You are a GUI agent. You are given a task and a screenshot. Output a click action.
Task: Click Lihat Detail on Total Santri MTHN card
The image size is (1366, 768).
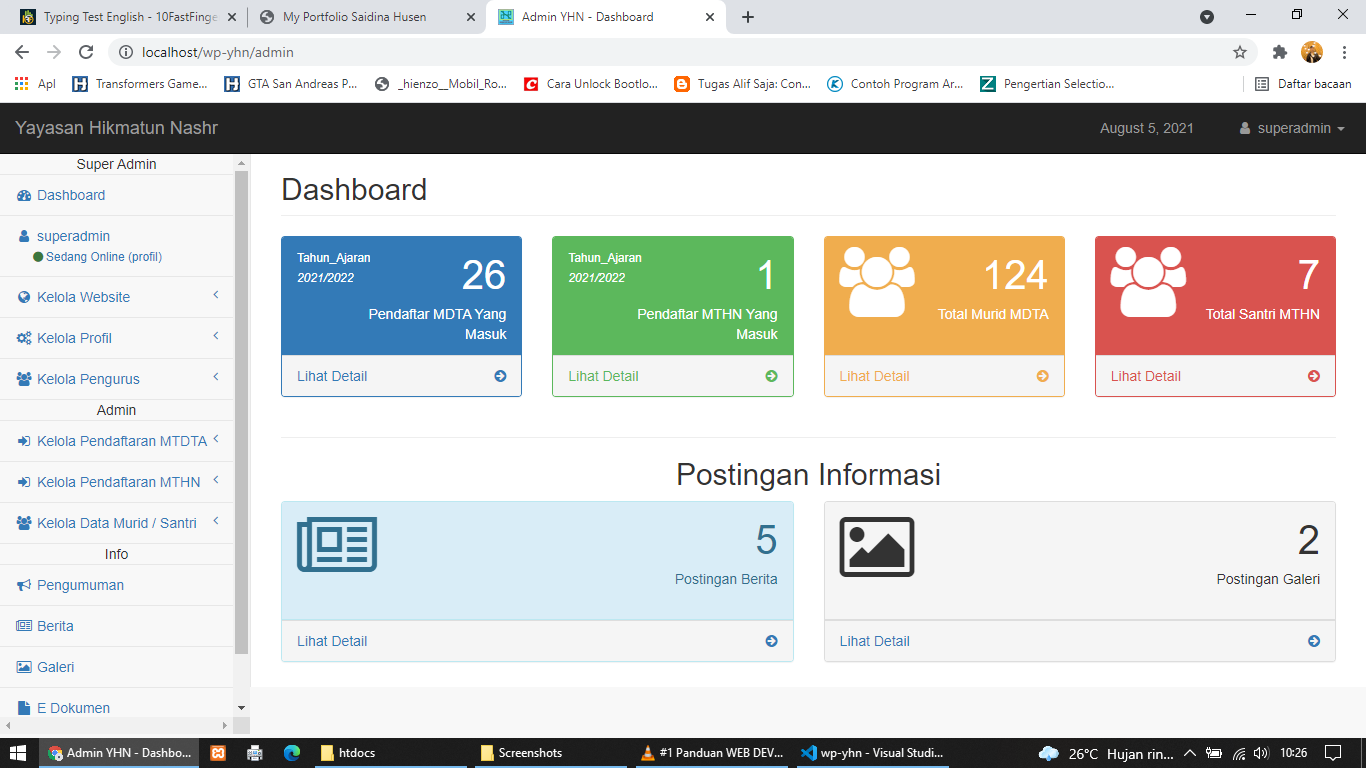coord(1146,376)
